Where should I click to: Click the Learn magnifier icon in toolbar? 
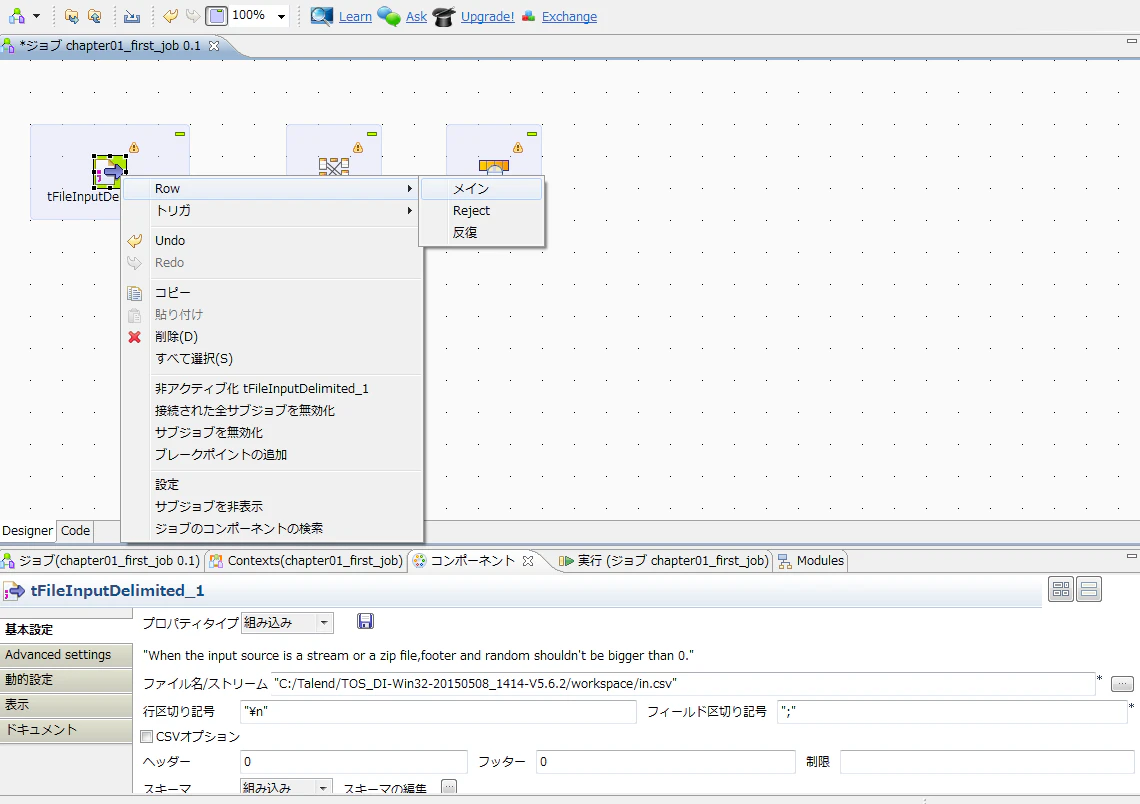[x=321, y=16]
